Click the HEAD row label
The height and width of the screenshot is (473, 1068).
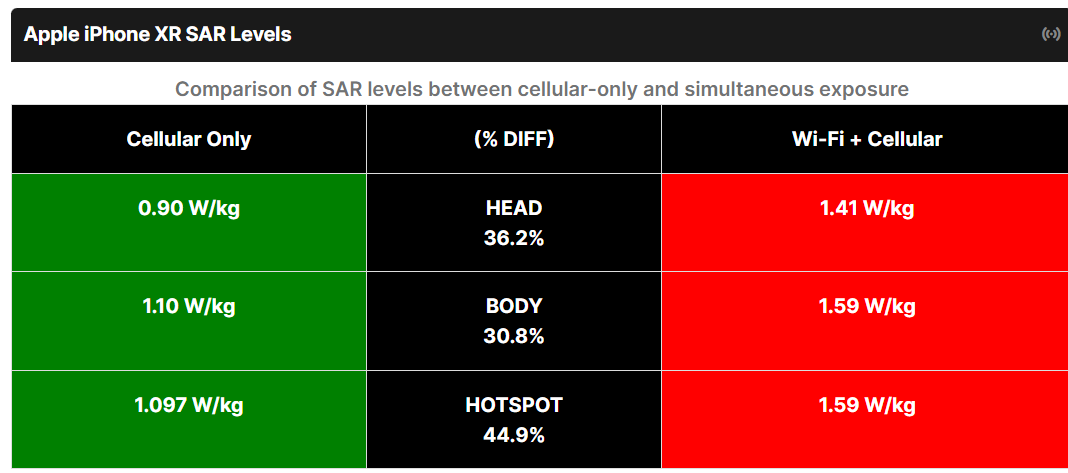click(514, 208)
